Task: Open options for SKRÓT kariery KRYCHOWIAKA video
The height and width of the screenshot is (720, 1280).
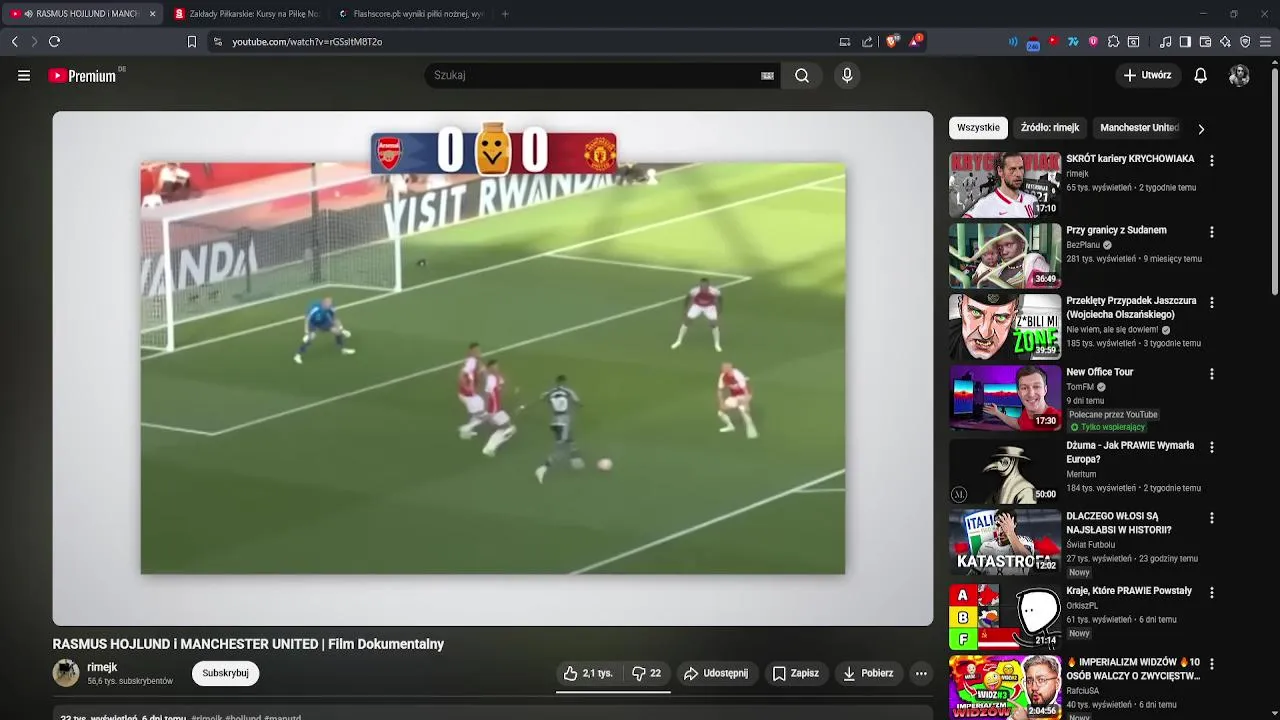Action: [x=1211, y=160]
